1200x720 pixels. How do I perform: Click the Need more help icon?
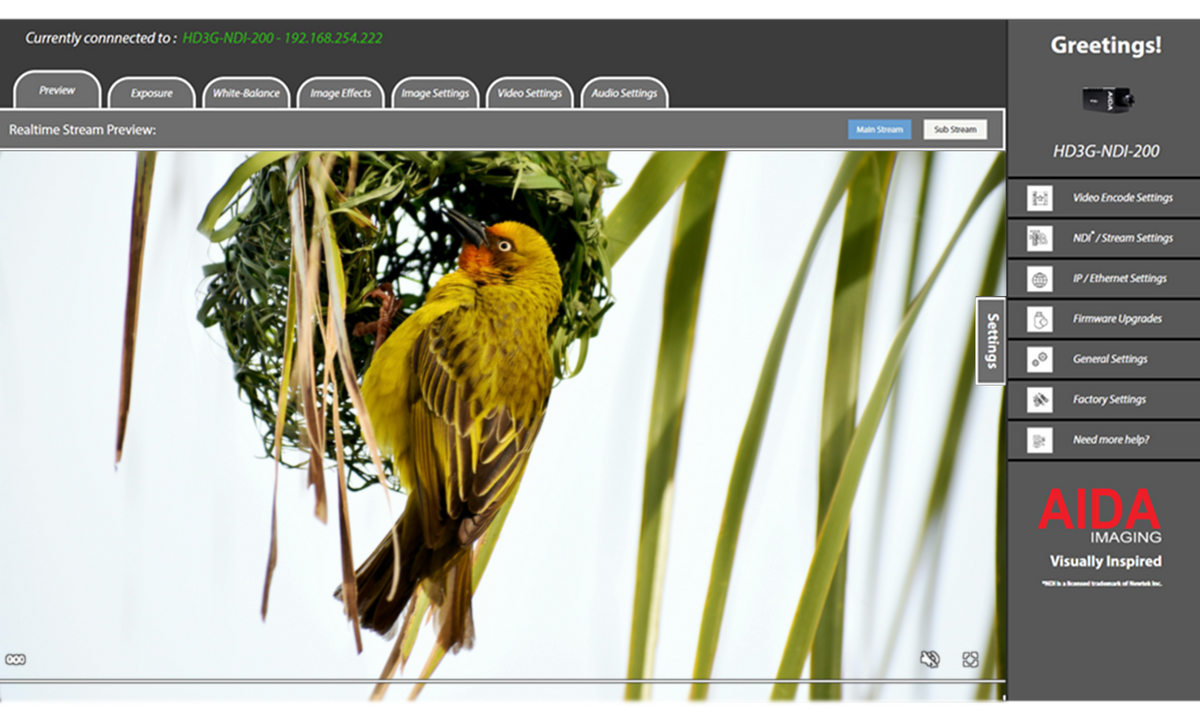click(x=1040, y=440)
